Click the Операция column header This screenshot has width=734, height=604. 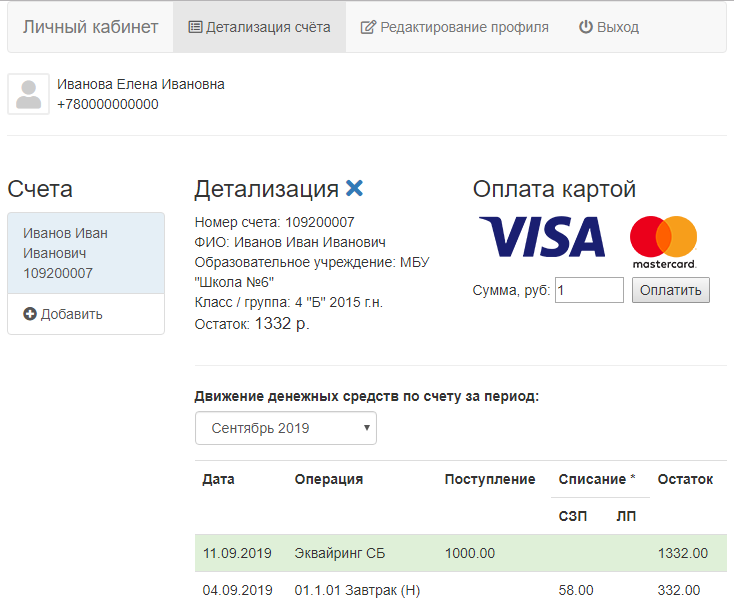(x=329, y=479)
